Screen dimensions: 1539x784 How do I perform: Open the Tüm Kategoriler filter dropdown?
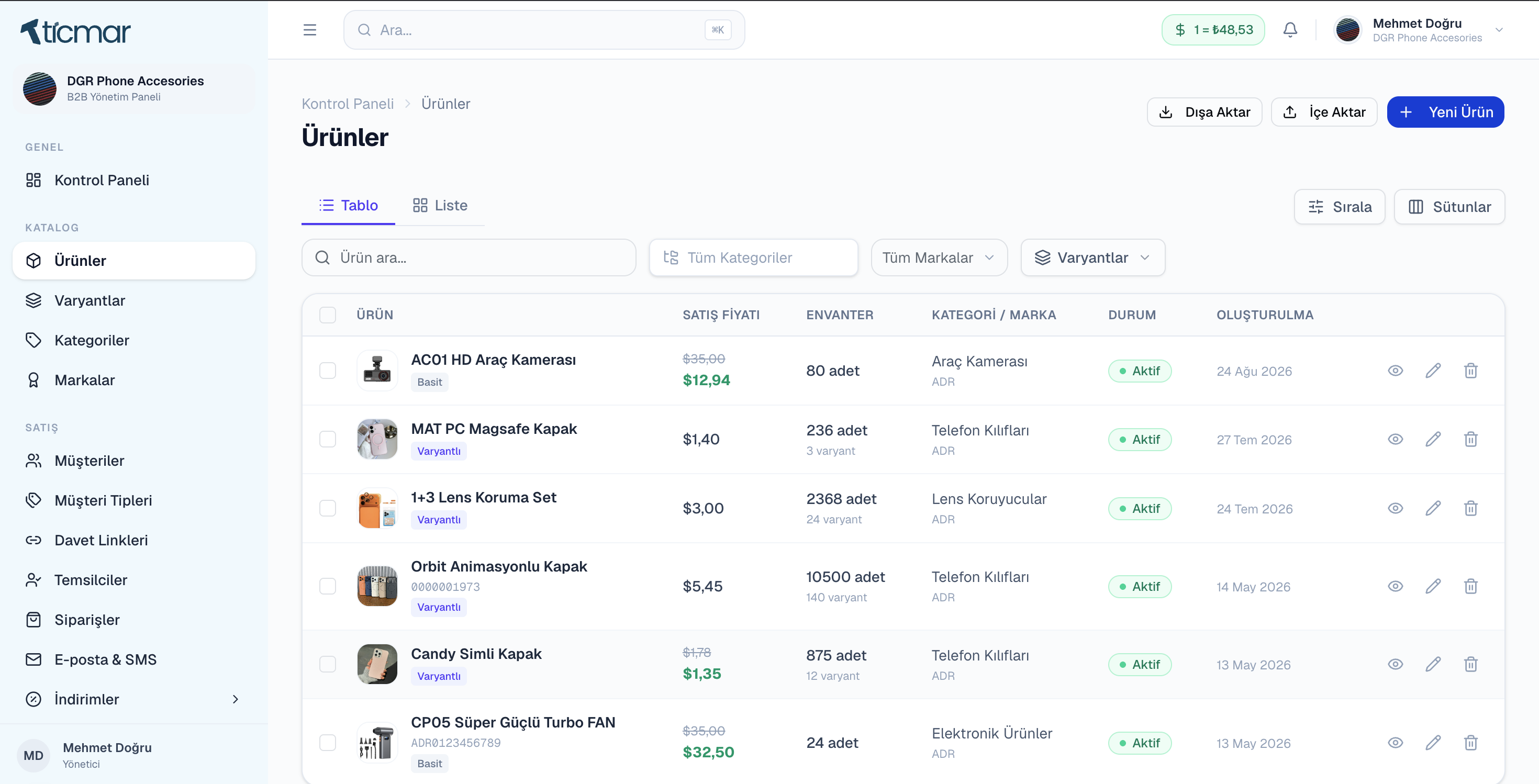coord(753,257)
